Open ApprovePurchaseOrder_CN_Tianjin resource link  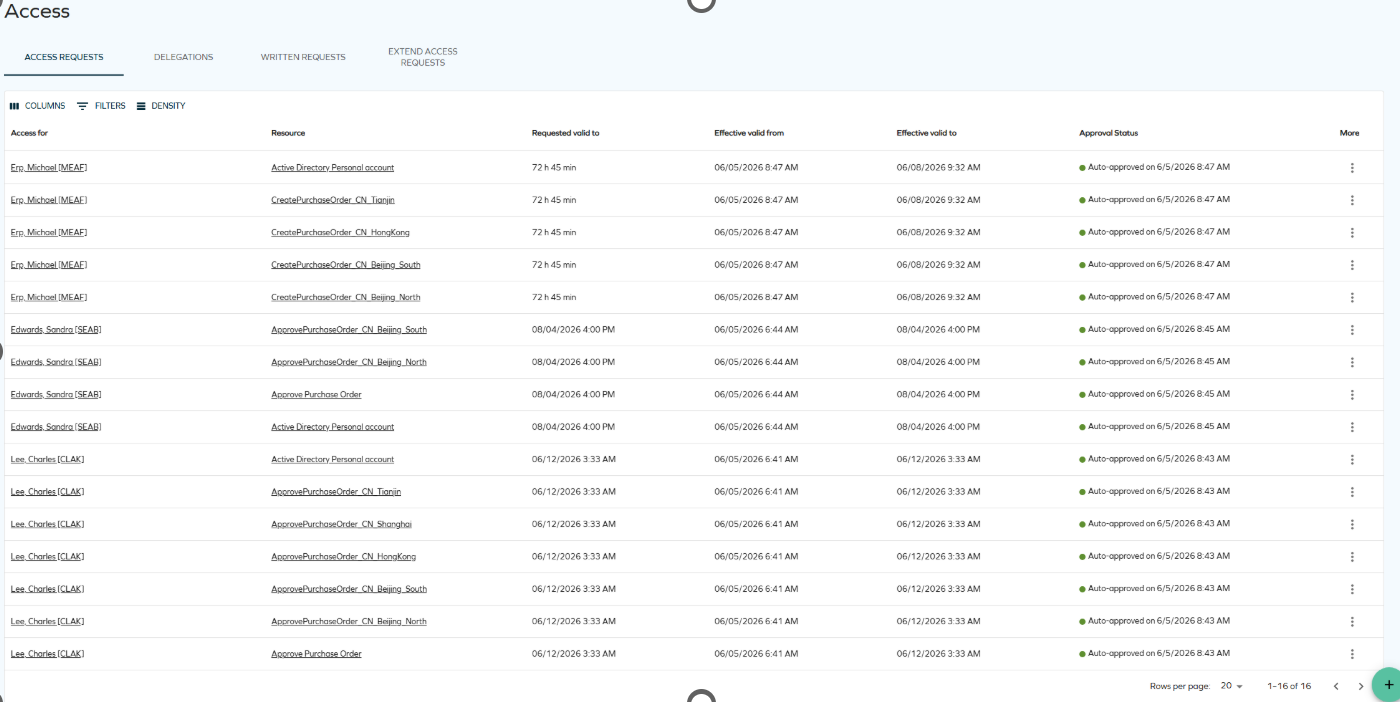(336, 492)
